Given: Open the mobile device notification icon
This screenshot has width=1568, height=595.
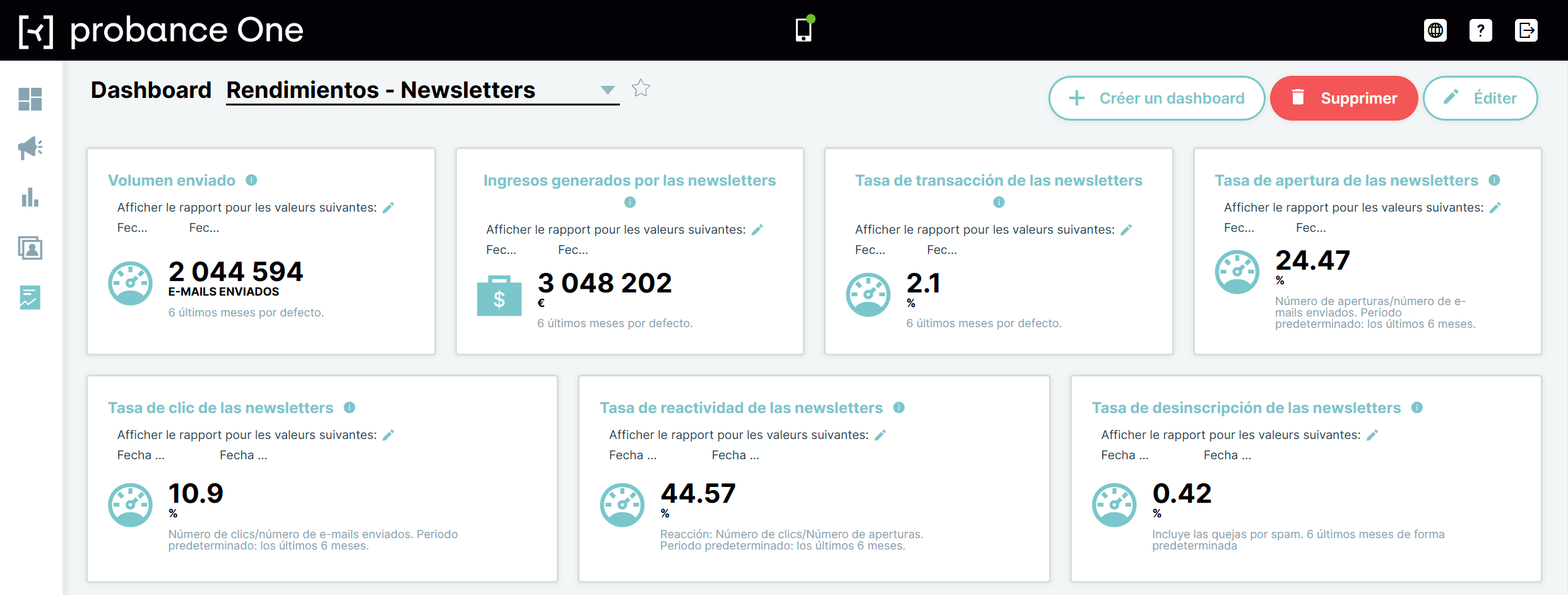Looking at the screenshot, I should click(x=804, y=29).
